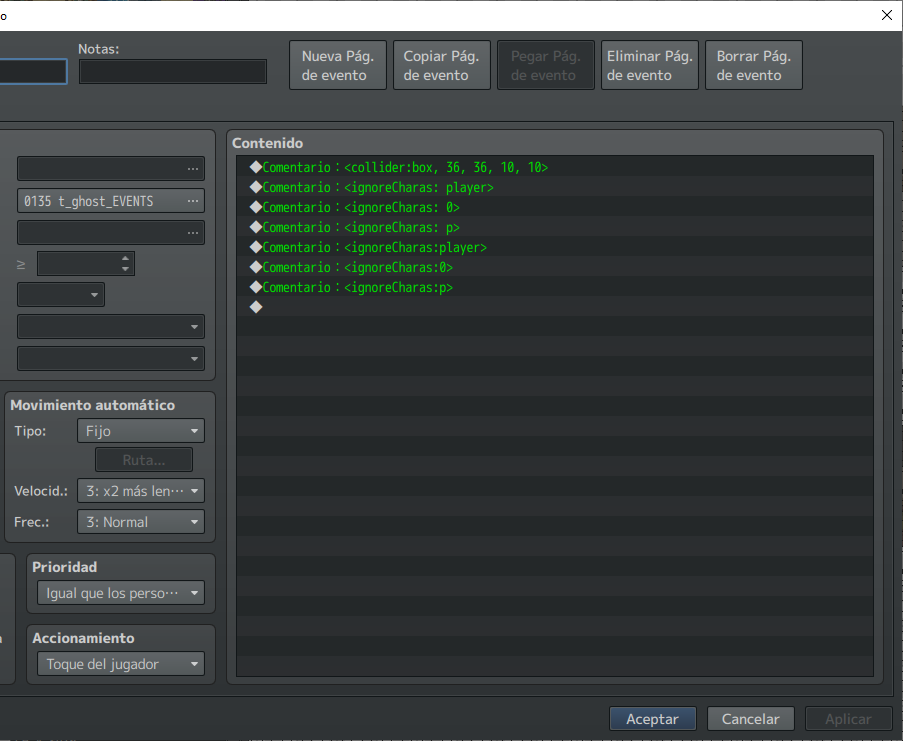903x741 pixels.
Task: Create a page with Nueva Pág. de evento
Action: click(338, 65)
